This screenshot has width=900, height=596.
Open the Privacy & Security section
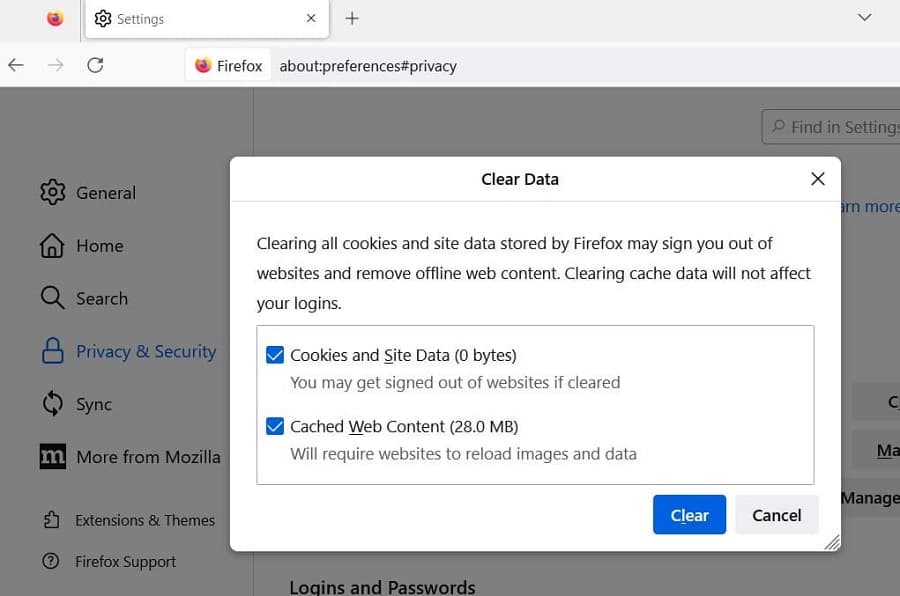pos(146,352)
